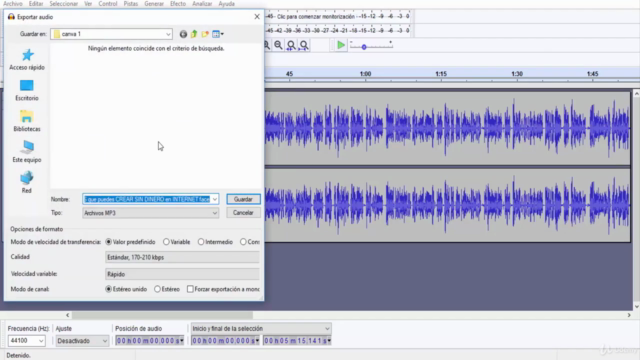Open Acceso rápido in sidebar
The height and width of the screenshot is (360, 640).
27,60
